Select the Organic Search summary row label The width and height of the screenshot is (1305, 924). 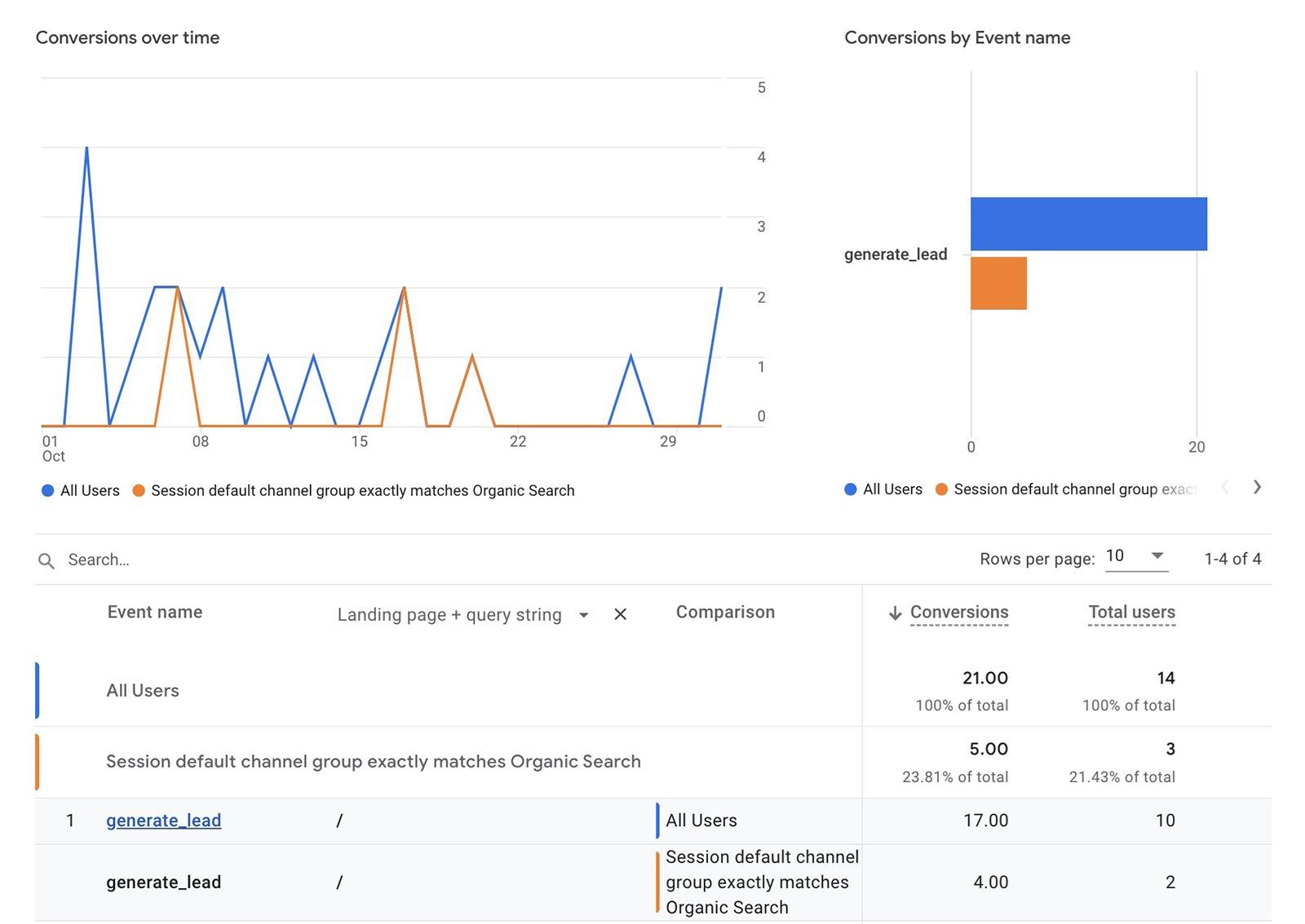click(x=374, y=762)
